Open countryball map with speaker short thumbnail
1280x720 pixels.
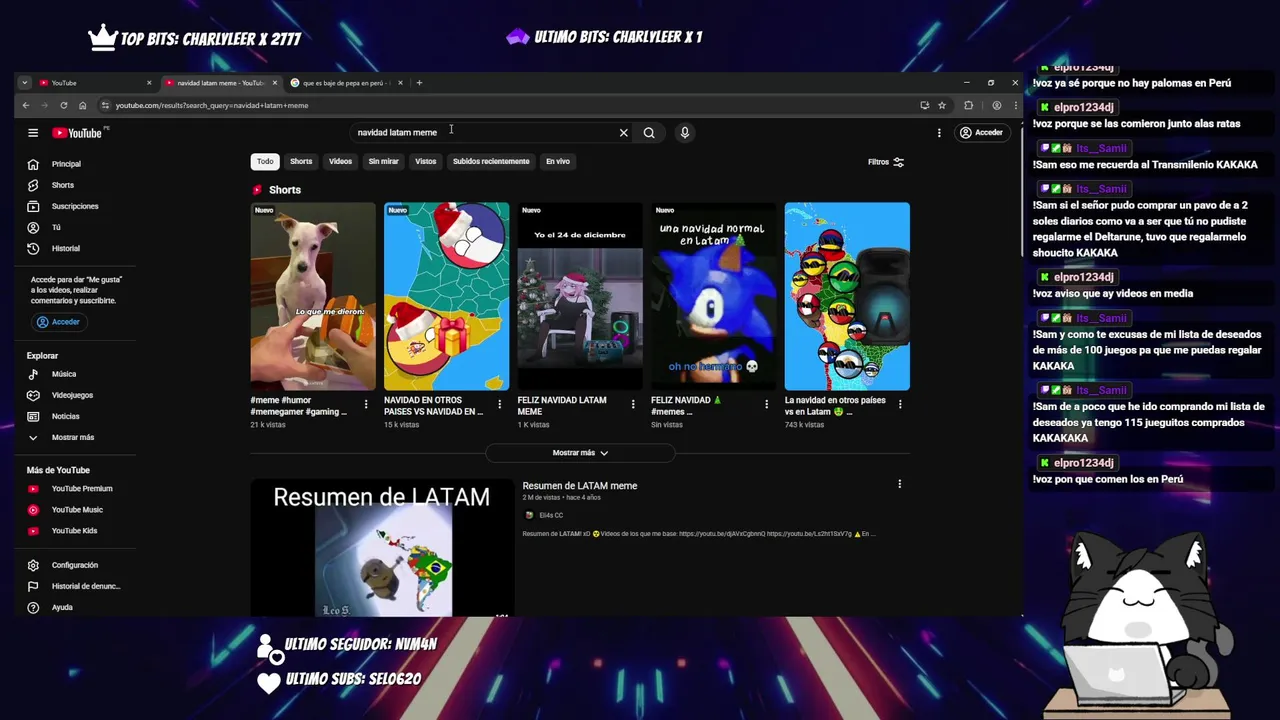pos(847,296)
